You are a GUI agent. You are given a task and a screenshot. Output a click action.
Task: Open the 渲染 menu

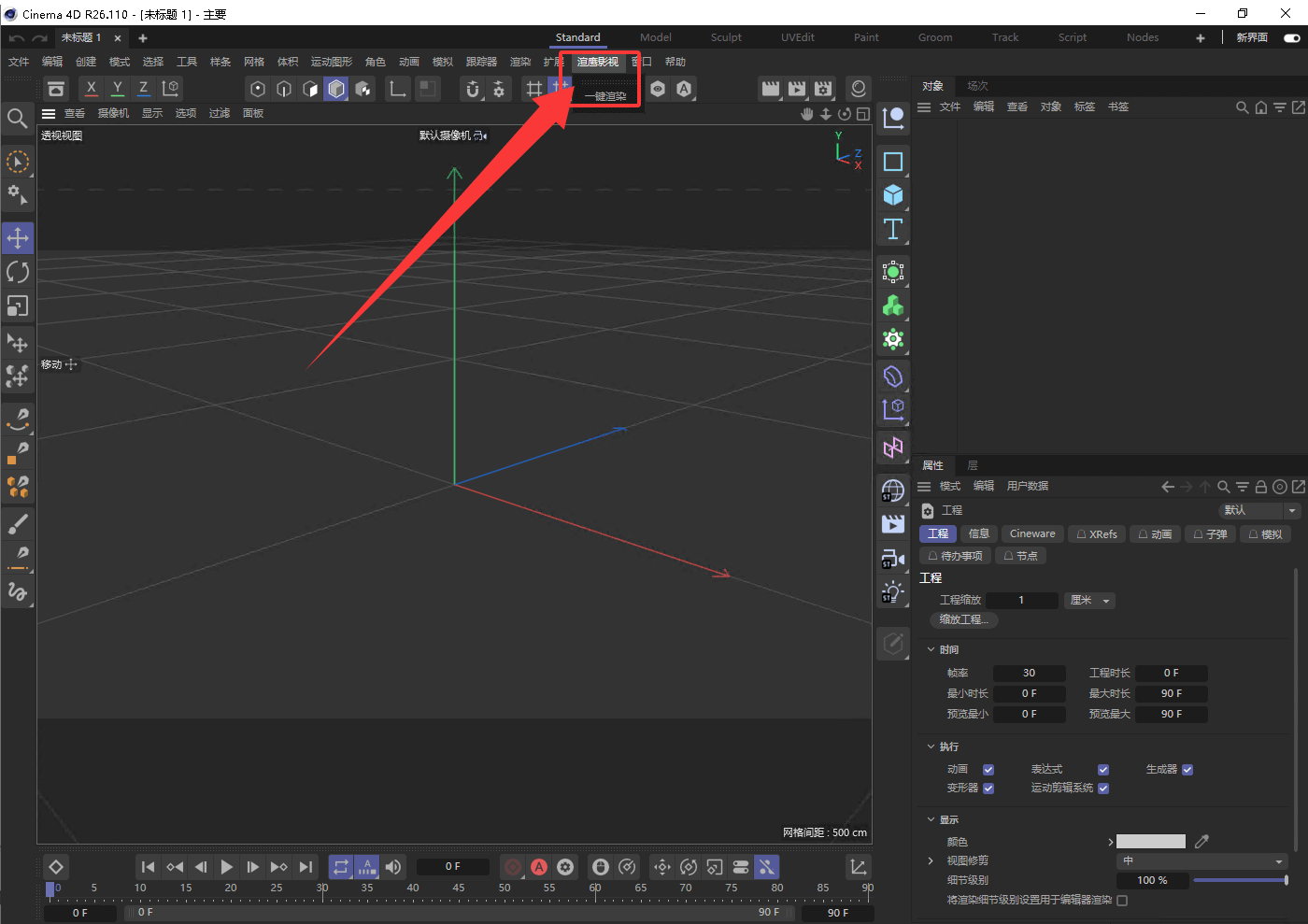click(520, 62)
